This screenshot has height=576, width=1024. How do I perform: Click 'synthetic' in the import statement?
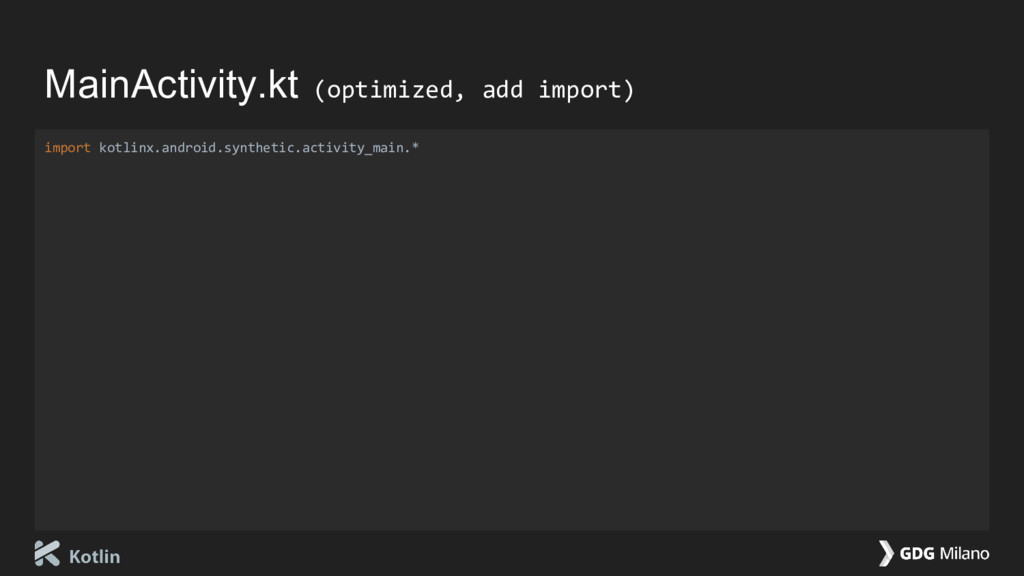[256, 148]
